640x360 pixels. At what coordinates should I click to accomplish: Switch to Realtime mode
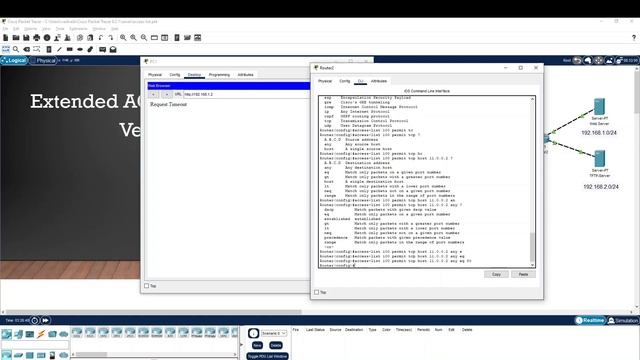590,320
